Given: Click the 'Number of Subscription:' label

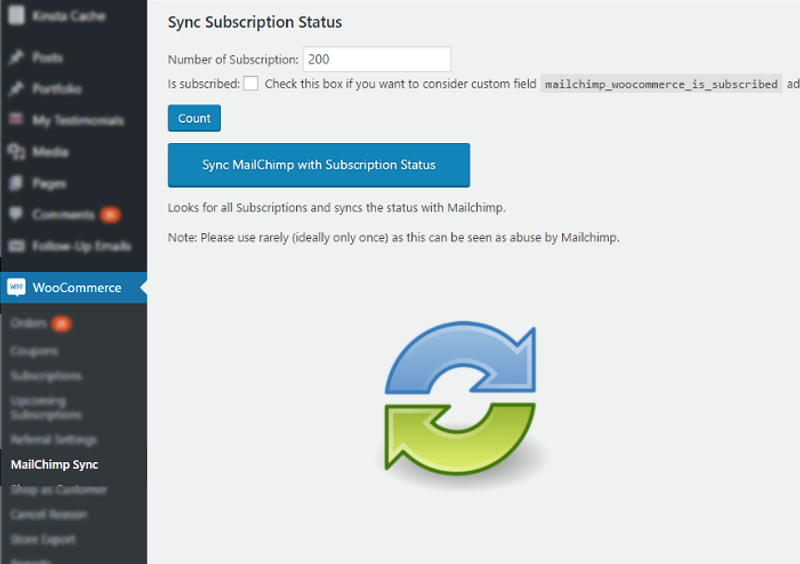Looking at the screenshot, I should (233, 59).
